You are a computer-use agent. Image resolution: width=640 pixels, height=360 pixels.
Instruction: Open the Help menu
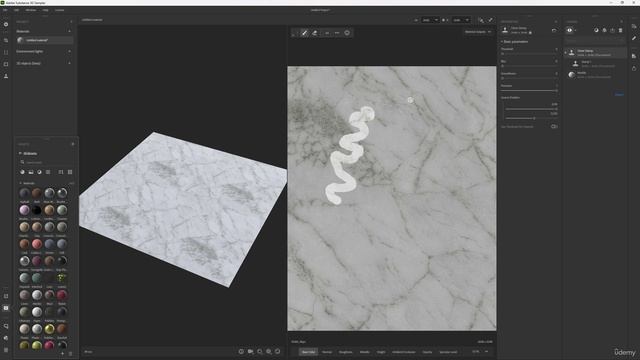point(45,10)
